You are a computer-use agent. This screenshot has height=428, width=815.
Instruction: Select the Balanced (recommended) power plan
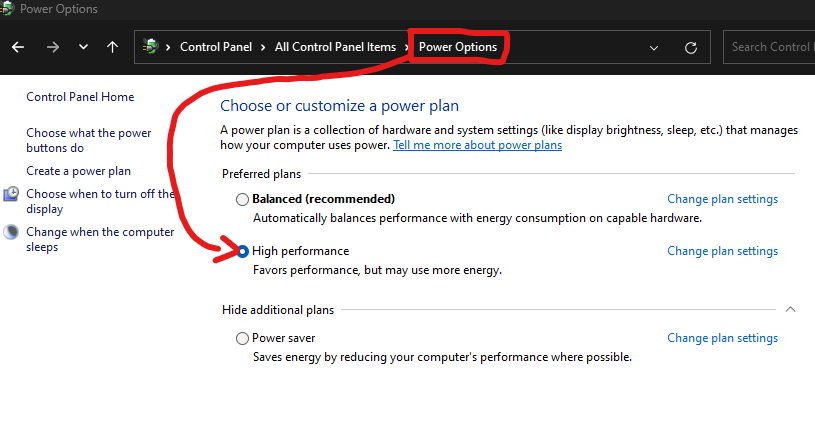coord(242,199)
